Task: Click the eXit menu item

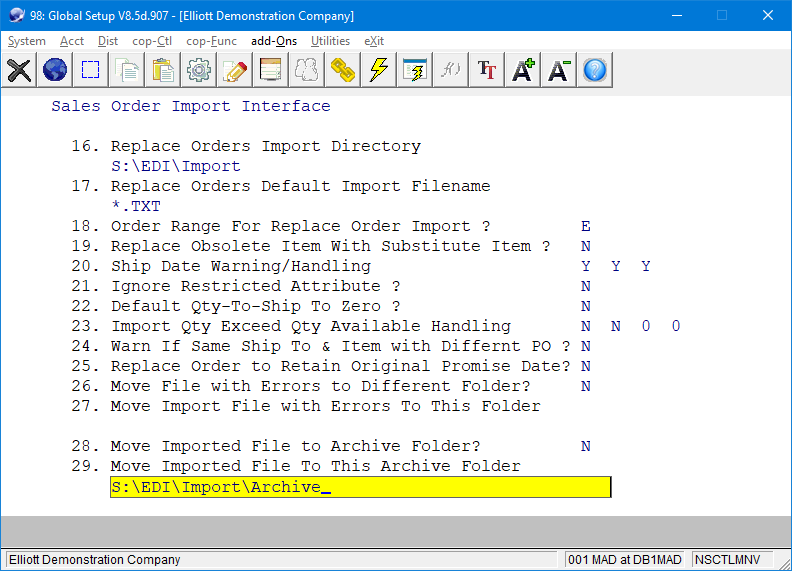Action: pyautogui.click(x=374, y=41)
